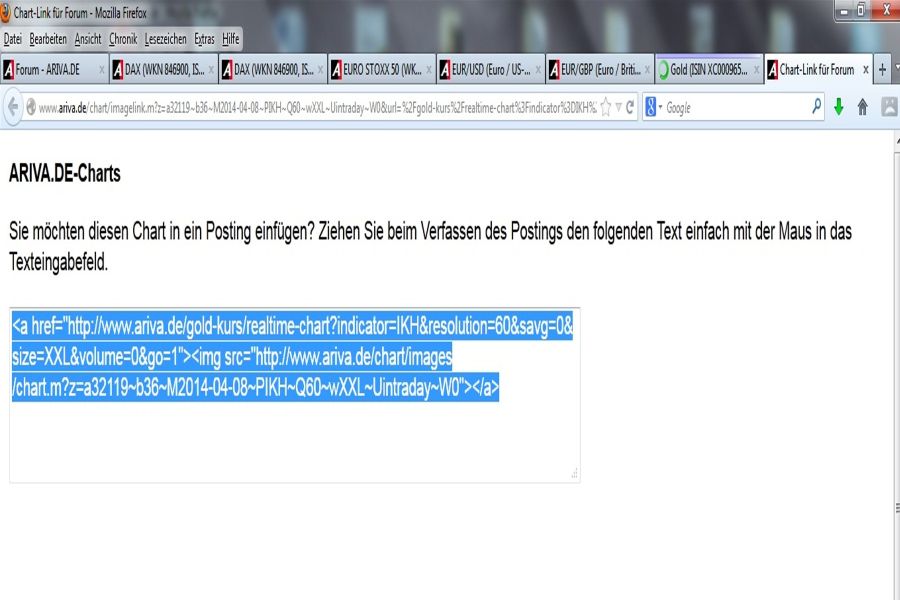
Task: Close the Forum - ARIVA.DE tab
Action: tap(102, 70)
